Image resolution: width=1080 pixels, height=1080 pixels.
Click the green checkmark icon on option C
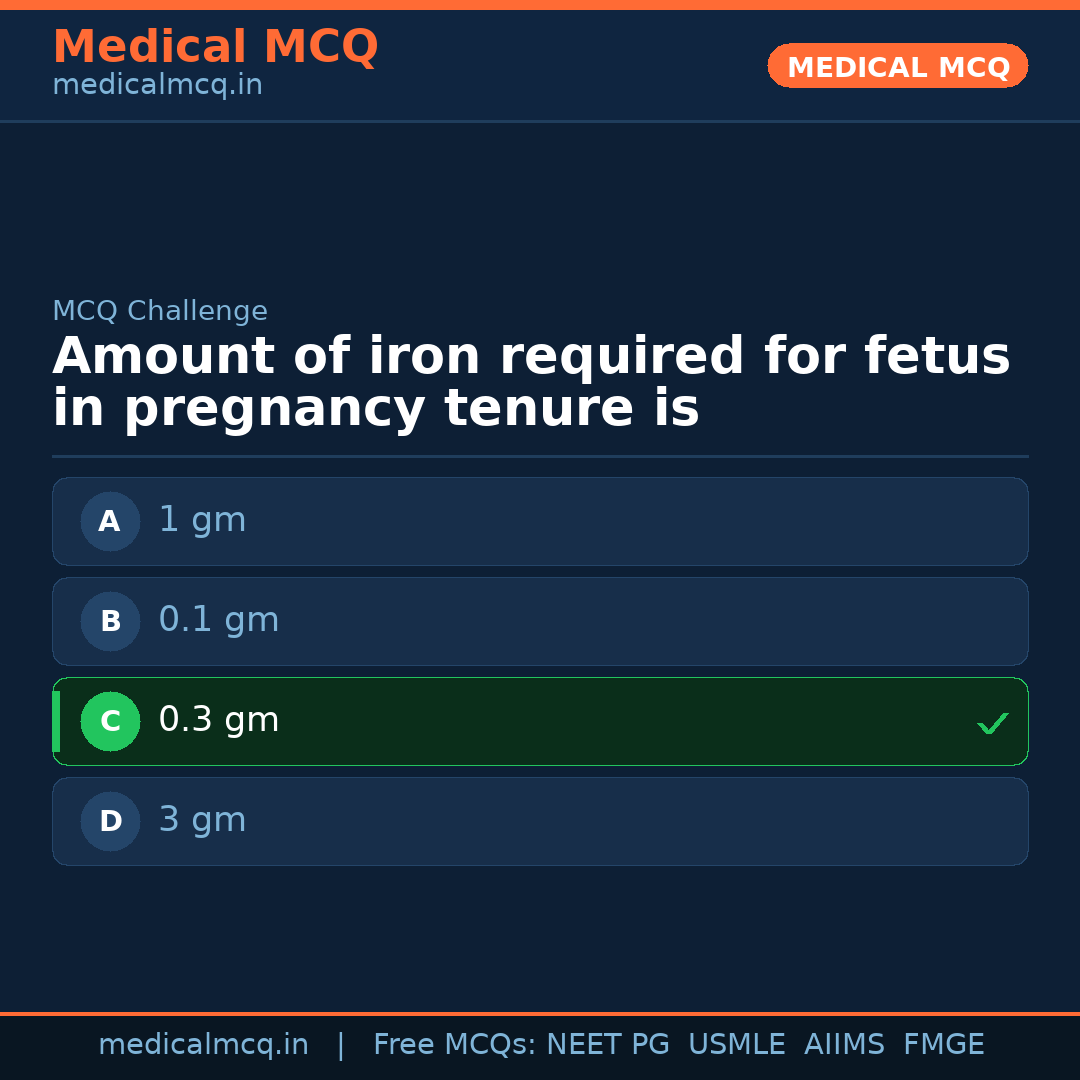pyautogui.click(x=992, y=723)
